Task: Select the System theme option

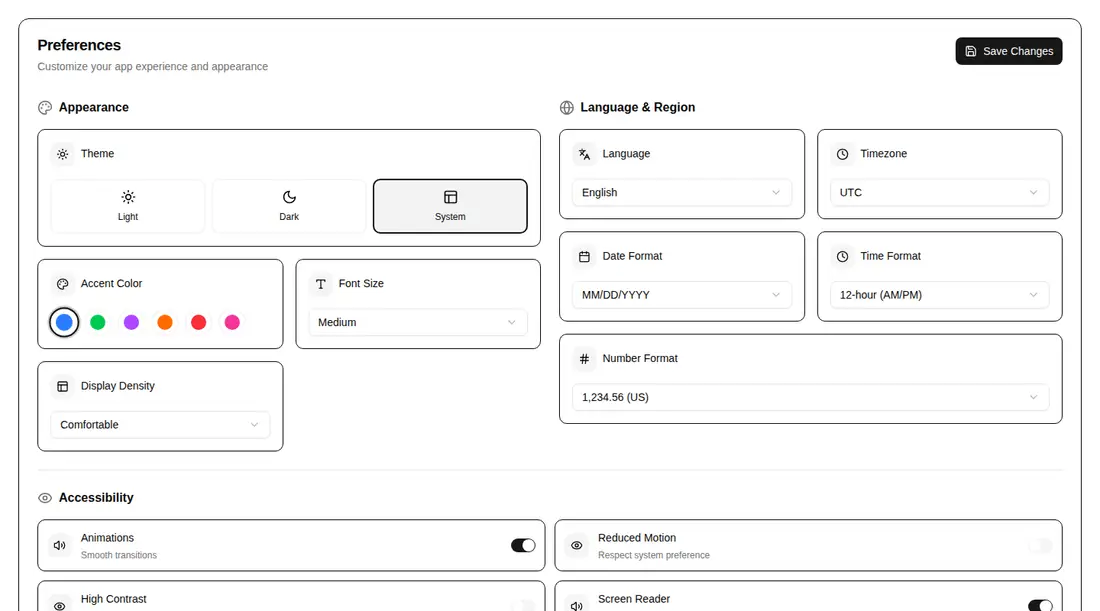Action: pyautogui.click(x=450, y=206)
